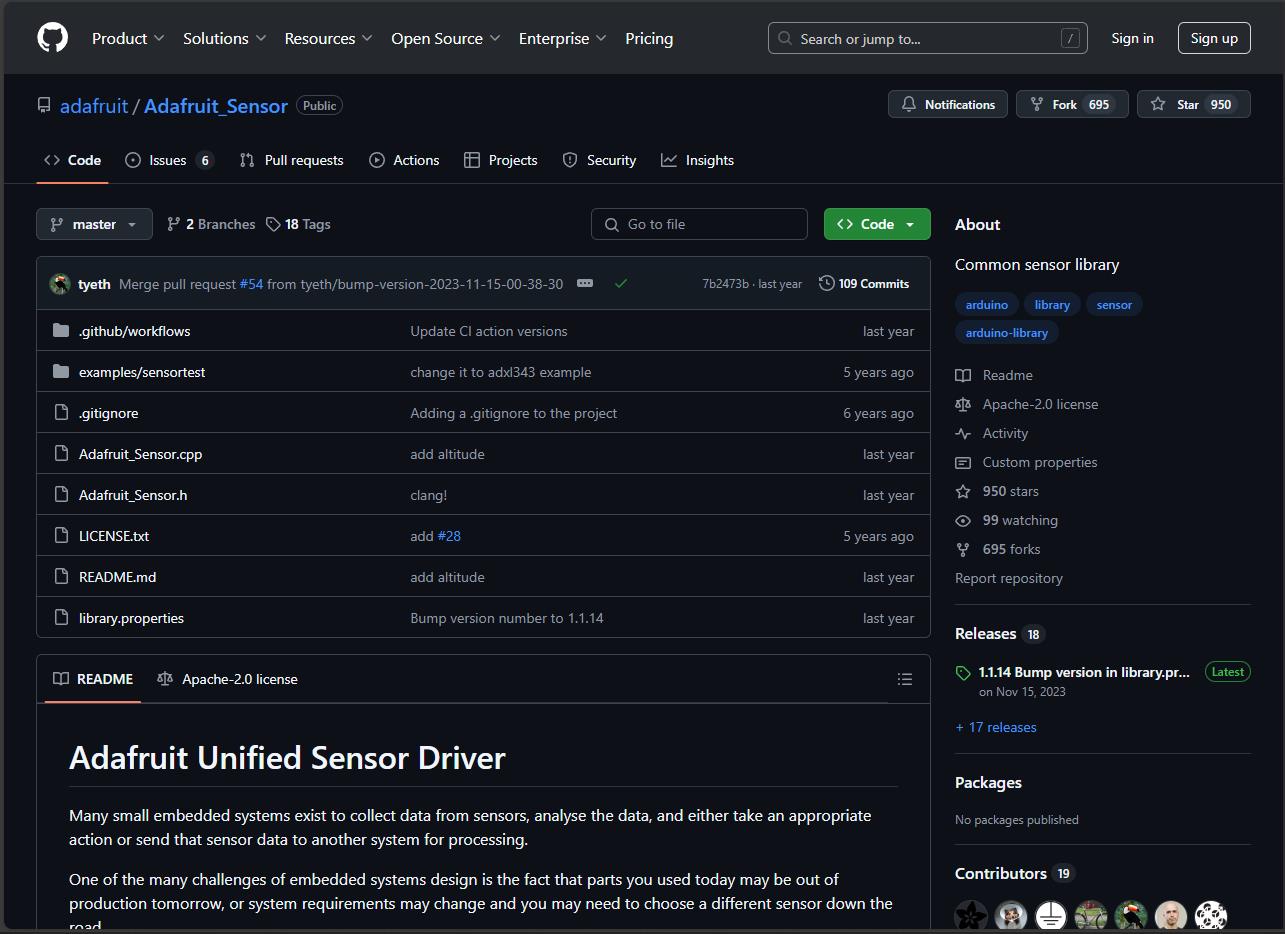Open the Projects tab
The image size is (1285, 934).
tap(500, 160)
